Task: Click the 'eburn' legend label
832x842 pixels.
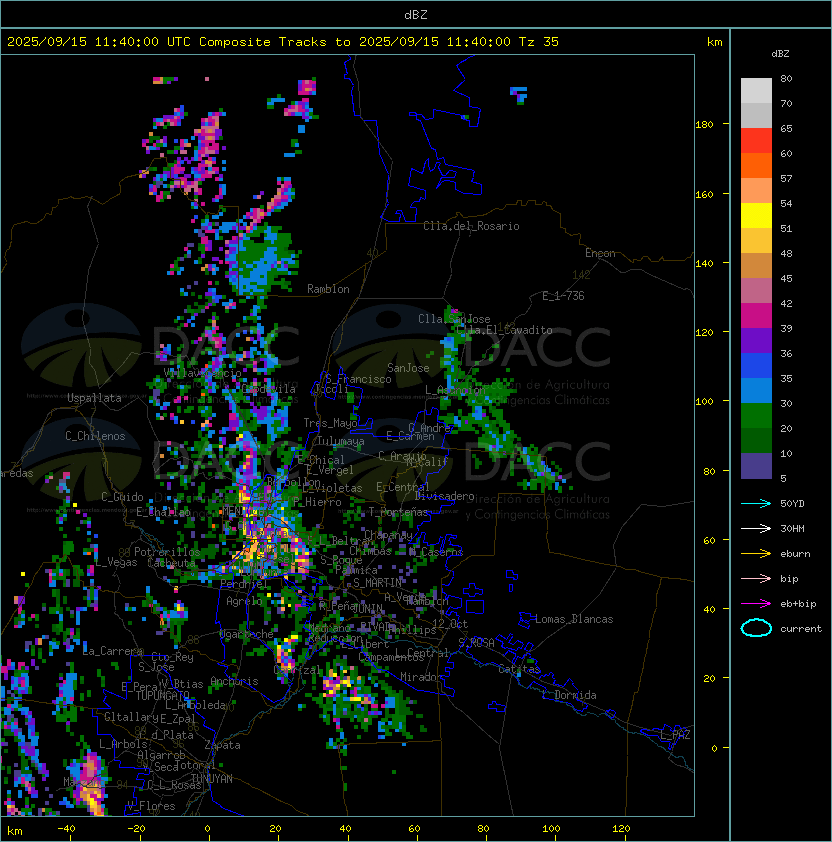Action: pyautogui.click(x=795, y=554)
